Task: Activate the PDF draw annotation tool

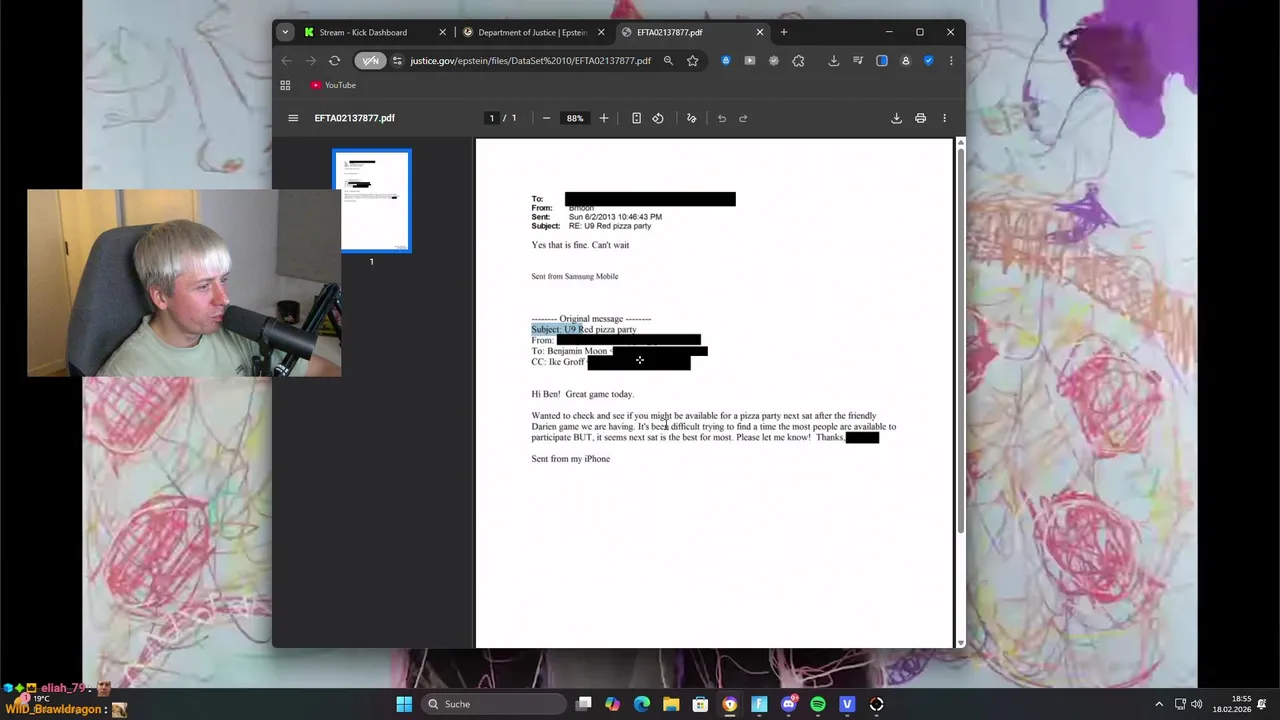Action: [x=691, y=118]
